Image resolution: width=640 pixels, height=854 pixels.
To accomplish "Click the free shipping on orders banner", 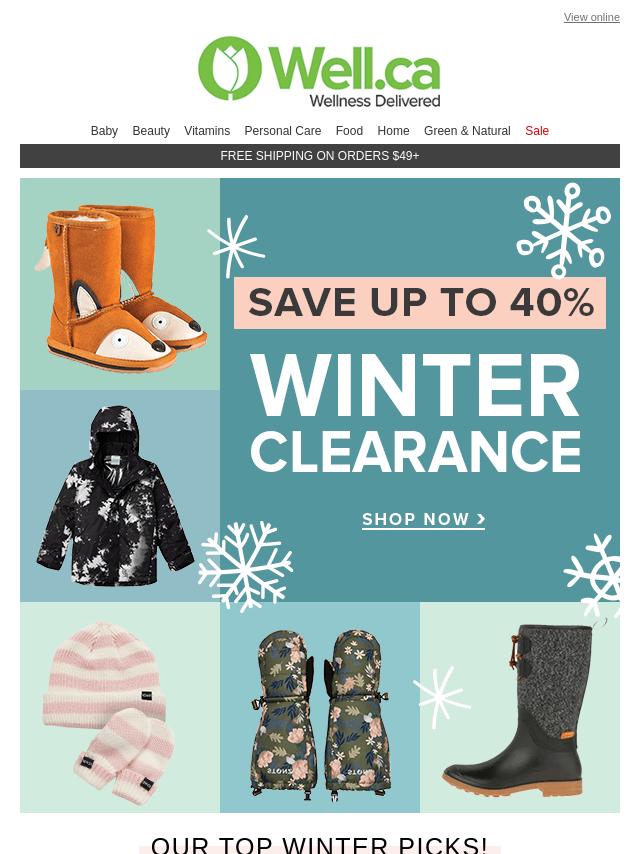I will pos(320,156).
